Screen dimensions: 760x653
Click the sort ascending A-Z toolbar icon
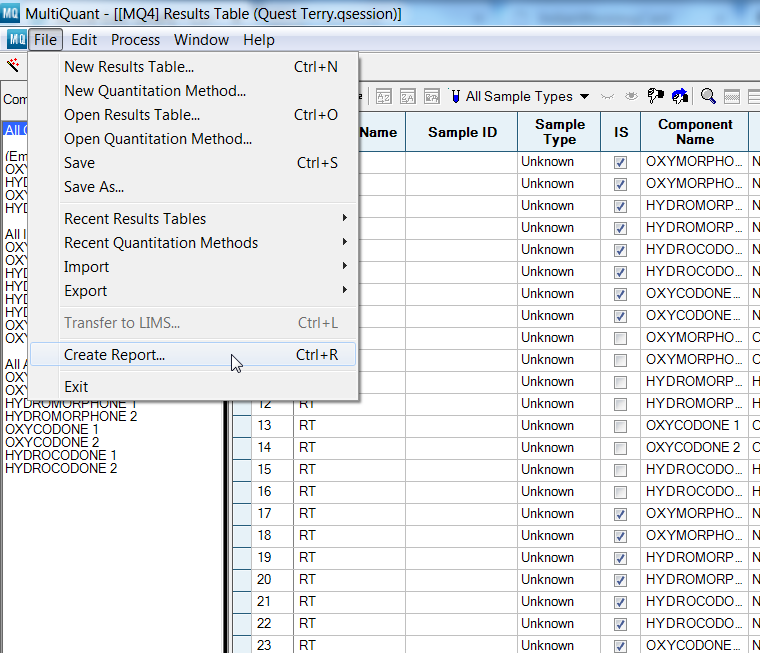tap(384, 97)
